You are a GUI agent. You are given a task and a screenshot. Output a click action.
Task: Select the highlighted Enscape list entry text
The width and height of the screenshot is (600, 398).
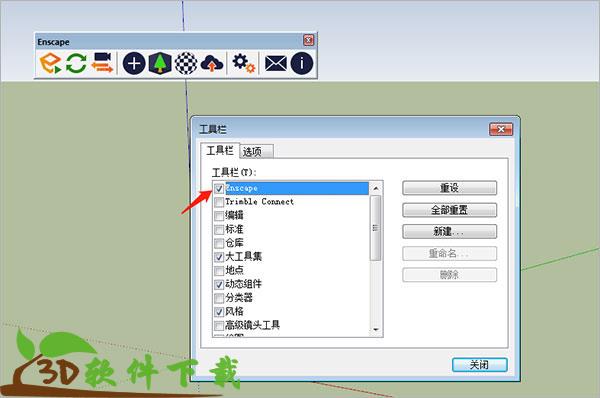241,188
